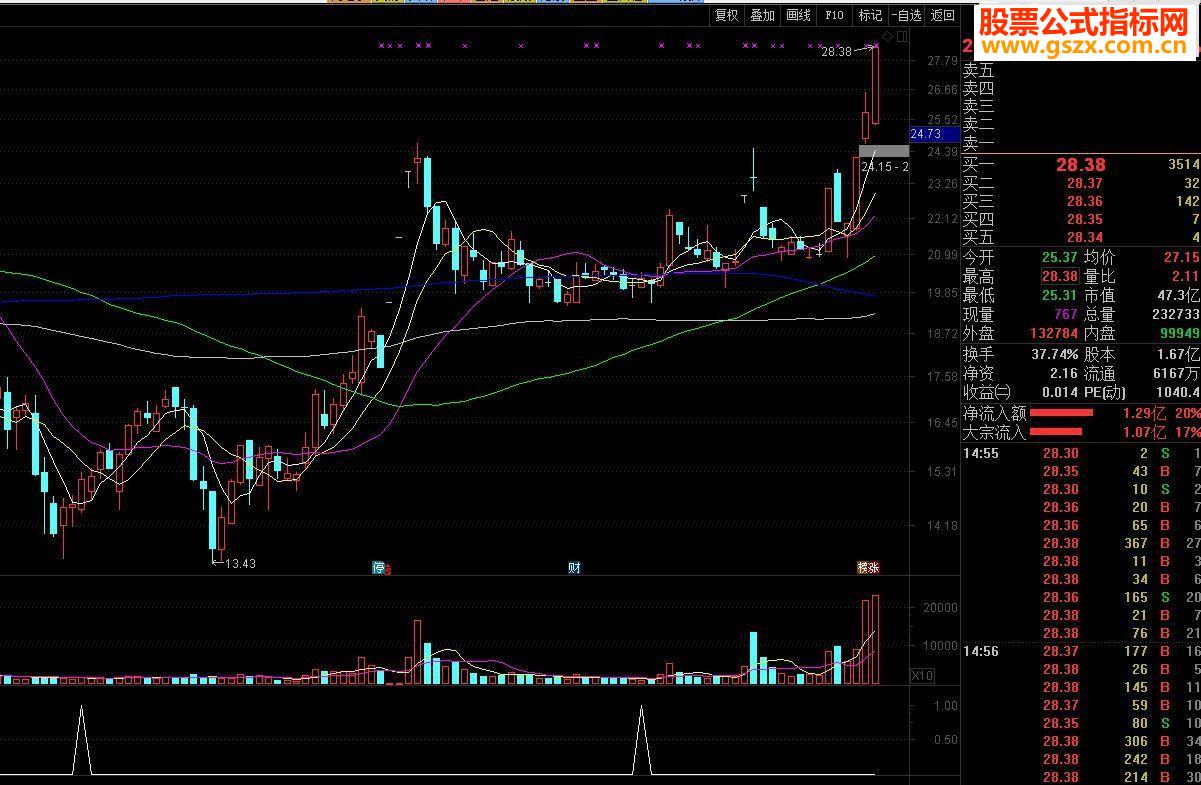Viewport: 1201px width, 785px height.
Task: Select the tick row with volume 165
Action: click(1080, 597)
